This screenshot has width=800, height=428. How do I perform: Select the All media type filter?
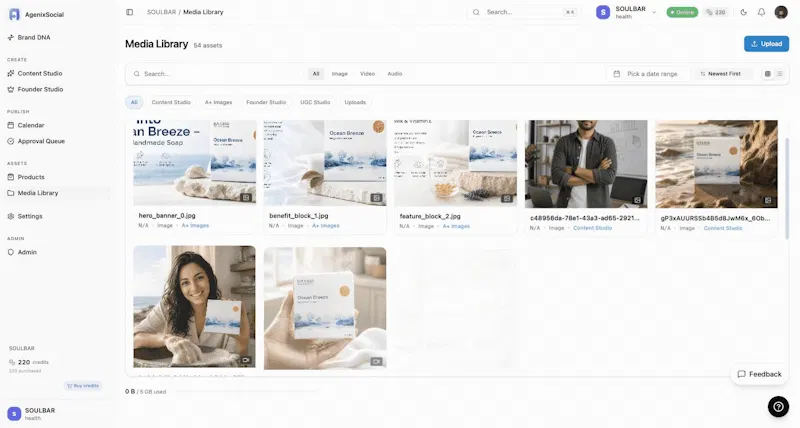(x=316, y=74)
